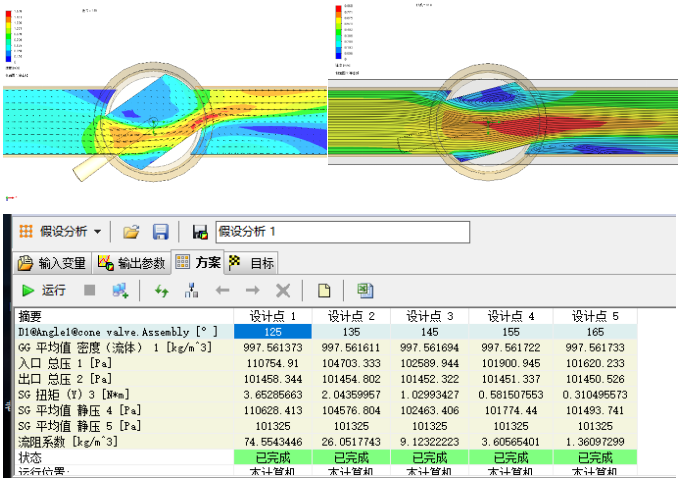This screenshot has height=478, width=678.
Task: Click the green refresh arrows icon
Action: tap(161, 291)
